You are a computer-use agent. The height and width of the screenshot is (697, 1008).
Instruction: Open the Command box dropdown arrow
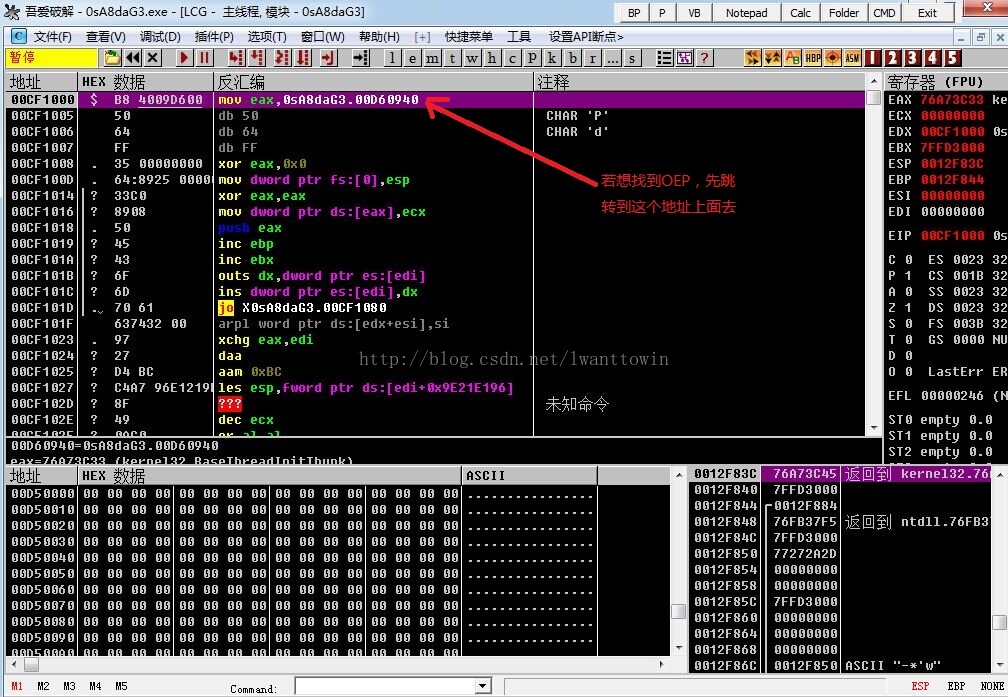click(483, 687)
